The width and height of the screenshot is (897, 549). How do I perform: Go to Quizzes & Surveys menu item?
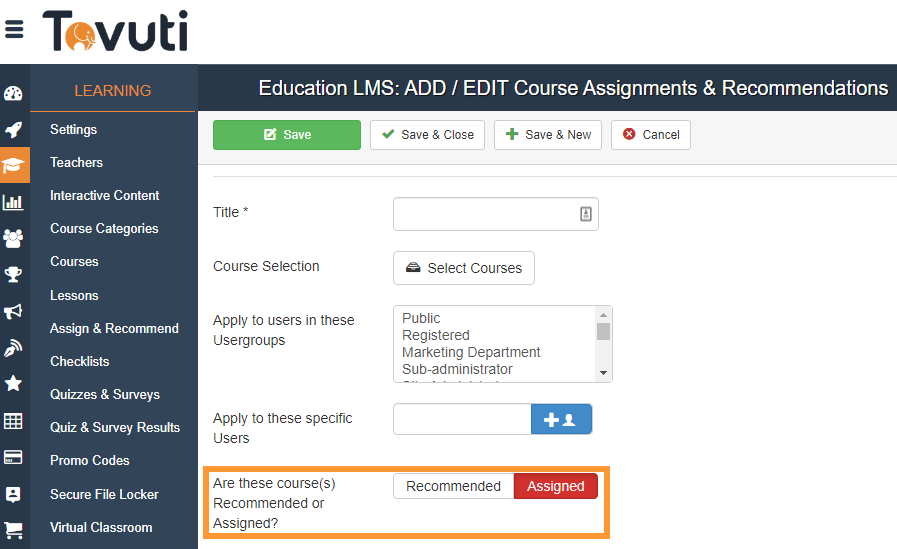click(x=105, y=394)
